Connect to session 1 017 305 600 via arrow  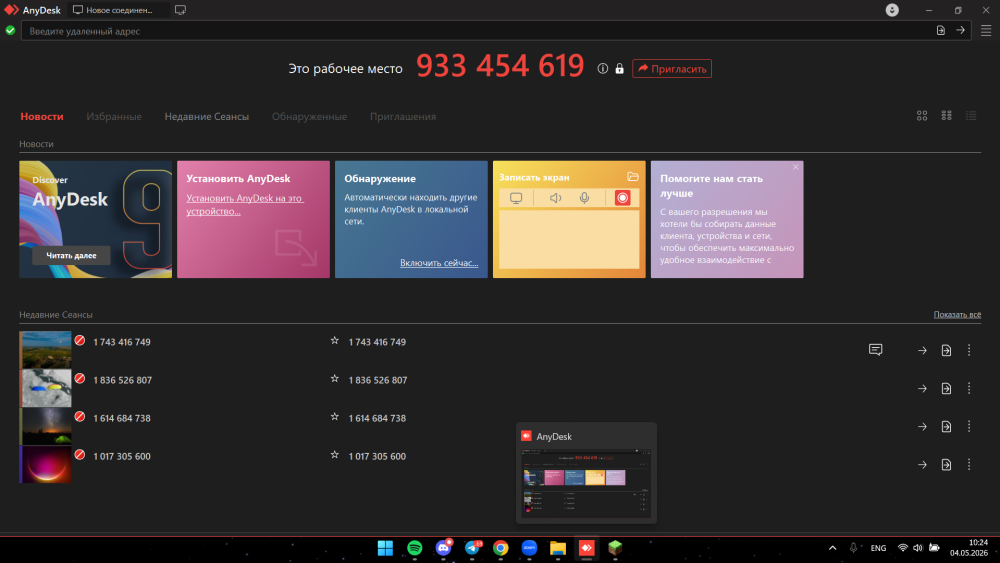click(922, 465)
